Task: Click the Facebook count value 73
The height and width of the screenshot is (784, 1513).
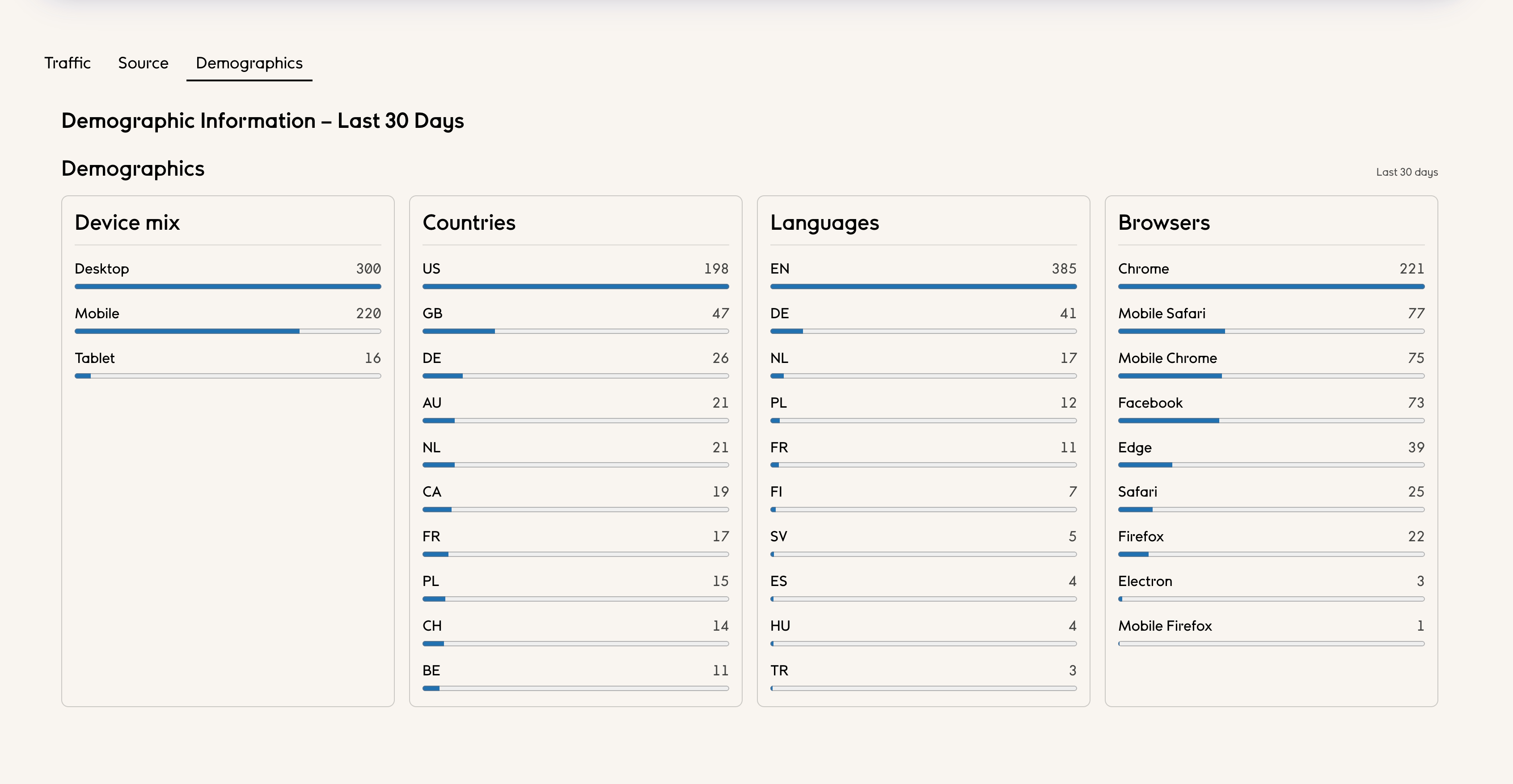Action: coord(1416,403)
